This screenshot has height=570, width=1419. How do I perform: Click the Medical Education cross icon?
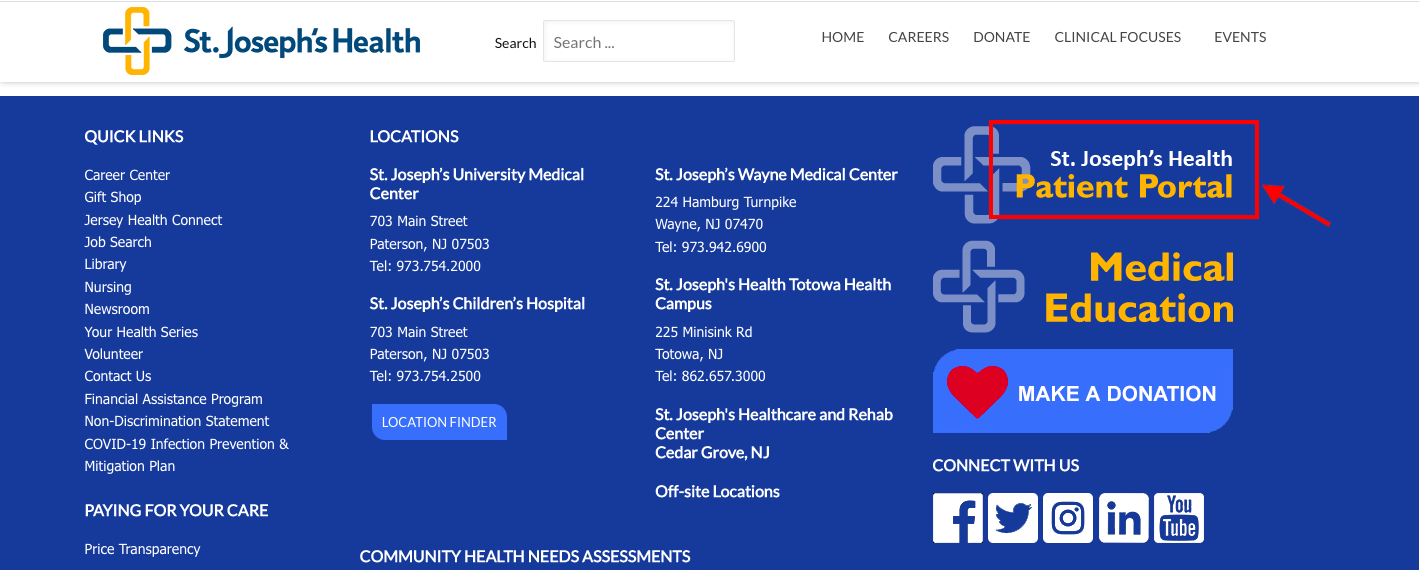(x=979, y=286)
